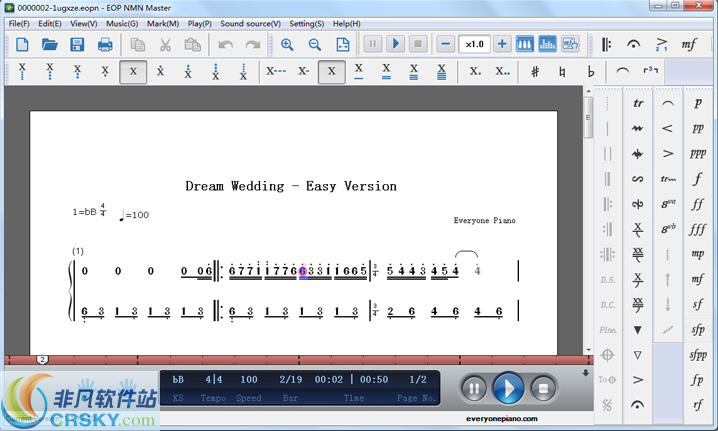Viewport: 718px width, 431px height.
Task: Open the Play(P) menu
Action: 199,23
